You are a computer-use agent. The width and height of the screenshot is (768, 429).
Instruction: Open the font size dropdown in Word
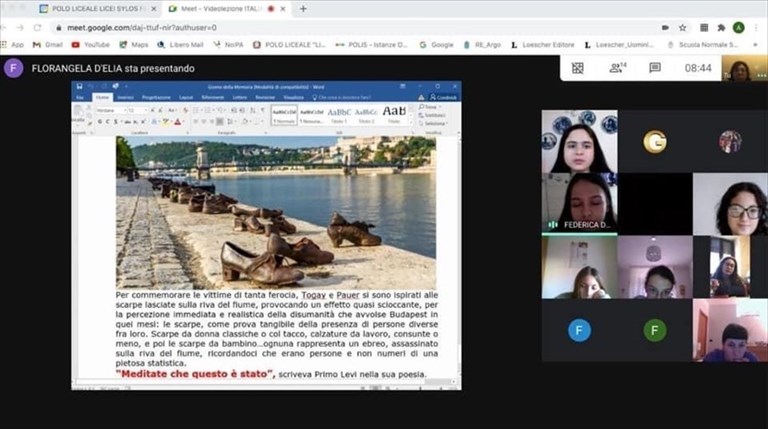(x=146, y=111)
